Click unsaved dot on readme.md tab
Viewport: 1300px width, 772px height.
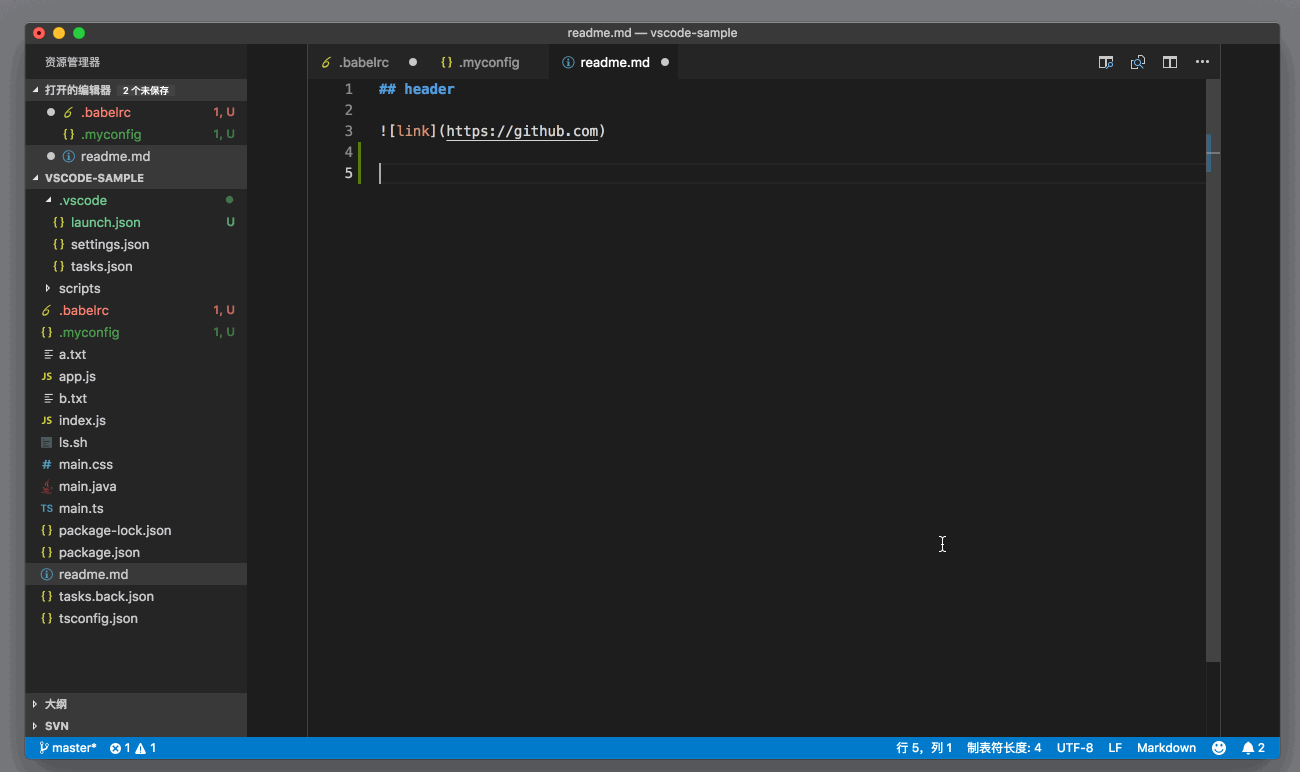pyautogui.click(x=665, y=62)
